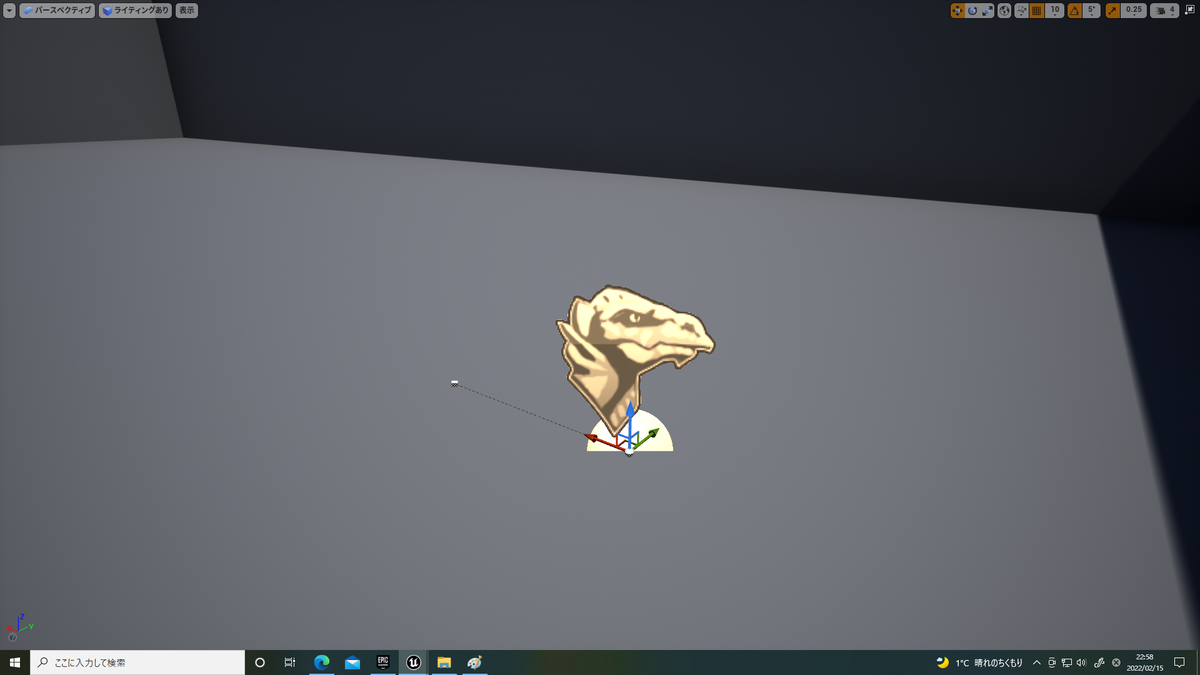Select the Rotate tool
This screenshot has width=1200, height=675.
(973, 9)
